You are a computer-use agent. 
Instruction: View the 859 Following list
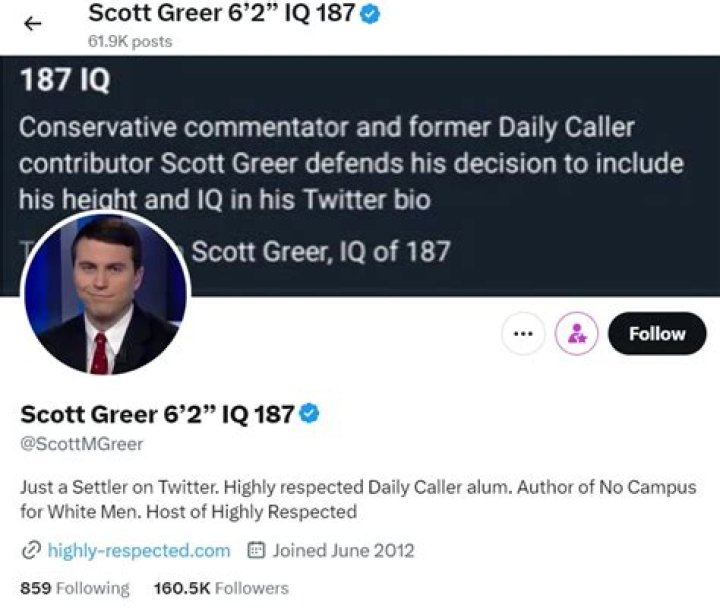75,588
